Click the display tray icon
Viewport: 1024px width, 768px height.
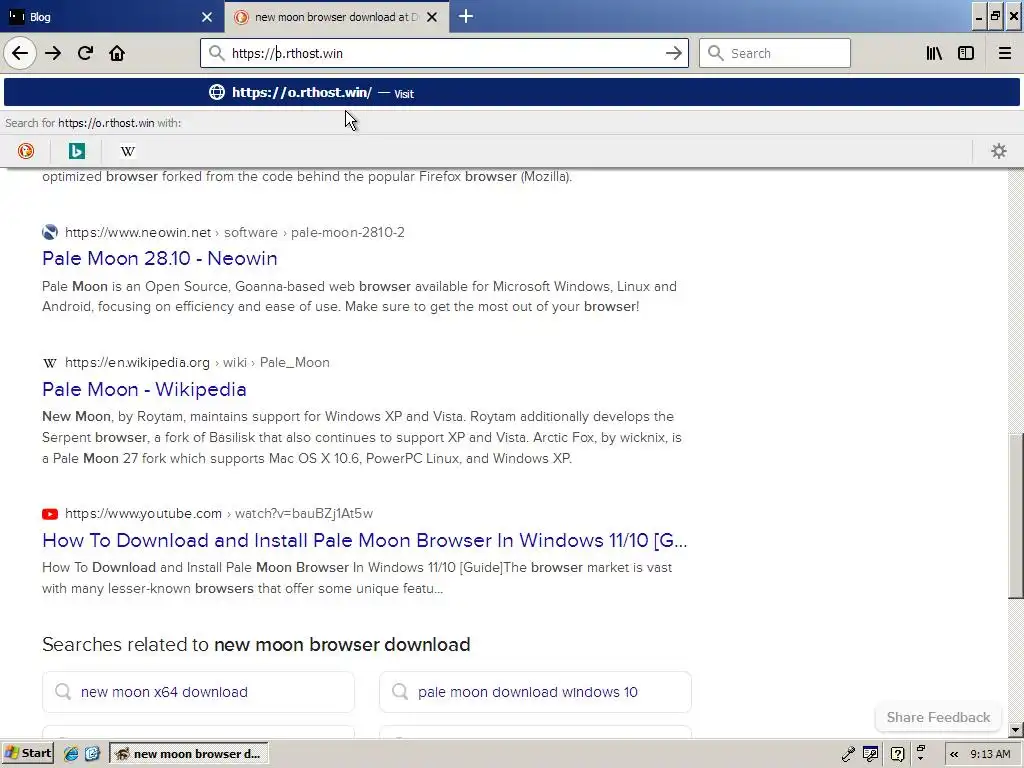click(871, 754)
